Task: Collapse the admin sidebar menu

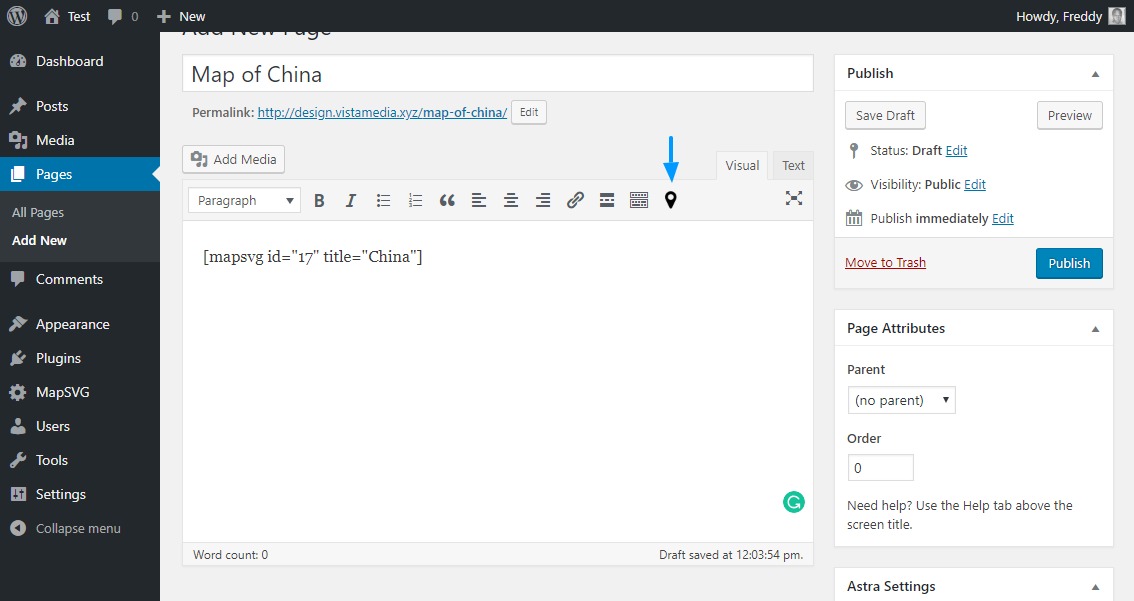Action: point(77,528)
